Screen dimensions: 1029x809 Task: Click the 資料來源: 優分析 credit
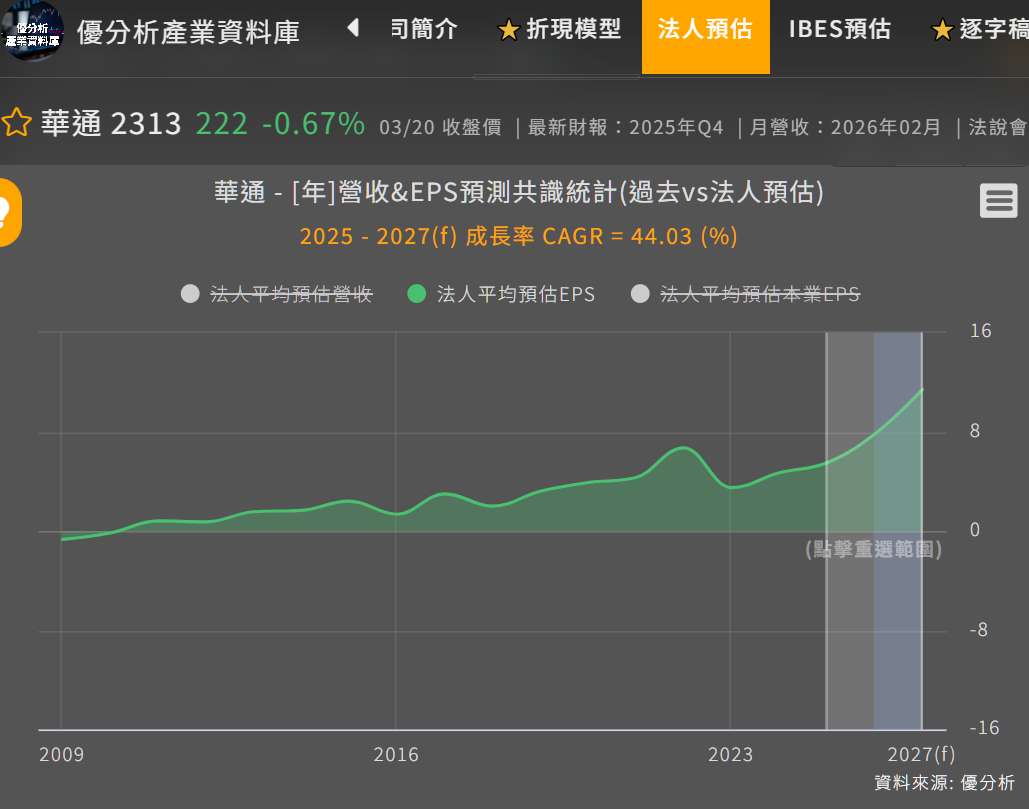[944, 783]
